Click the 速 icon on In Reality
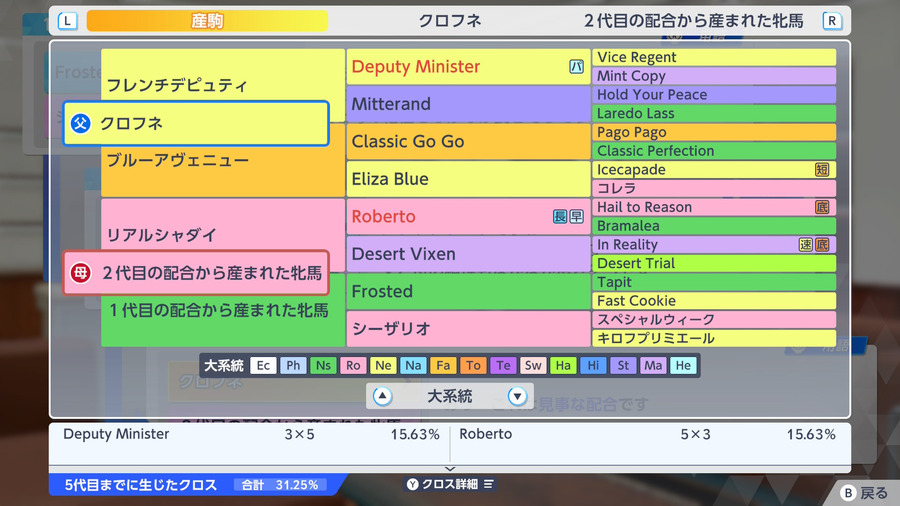This screenshot has height=506, width=900. click(805, 244)
